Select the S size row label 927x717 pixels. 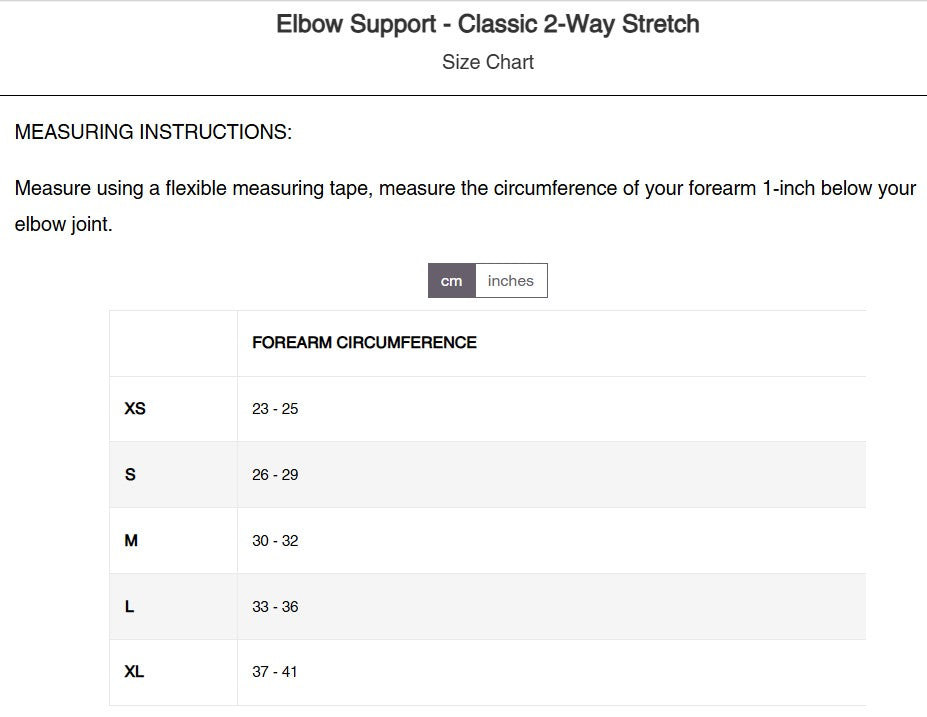pos(130,475)
